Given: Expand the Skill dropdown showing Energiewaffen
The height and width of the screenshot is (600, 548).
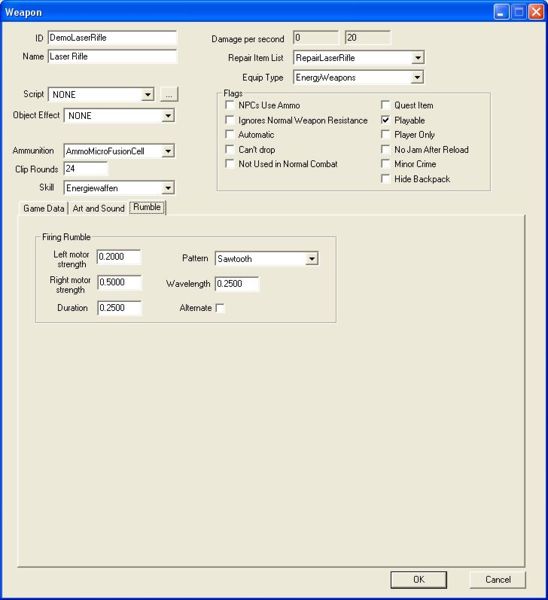Looking at the screenshot, I should tap(168, 188).
